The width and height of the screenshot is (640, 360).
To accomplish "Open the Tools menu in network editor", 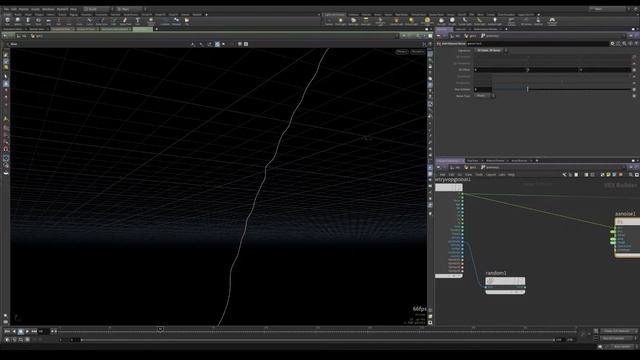I will click(479, 175).
